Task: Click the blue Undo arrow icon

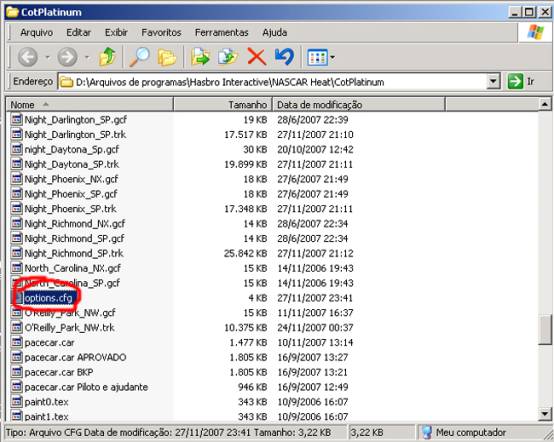Action: click(284, 57)
